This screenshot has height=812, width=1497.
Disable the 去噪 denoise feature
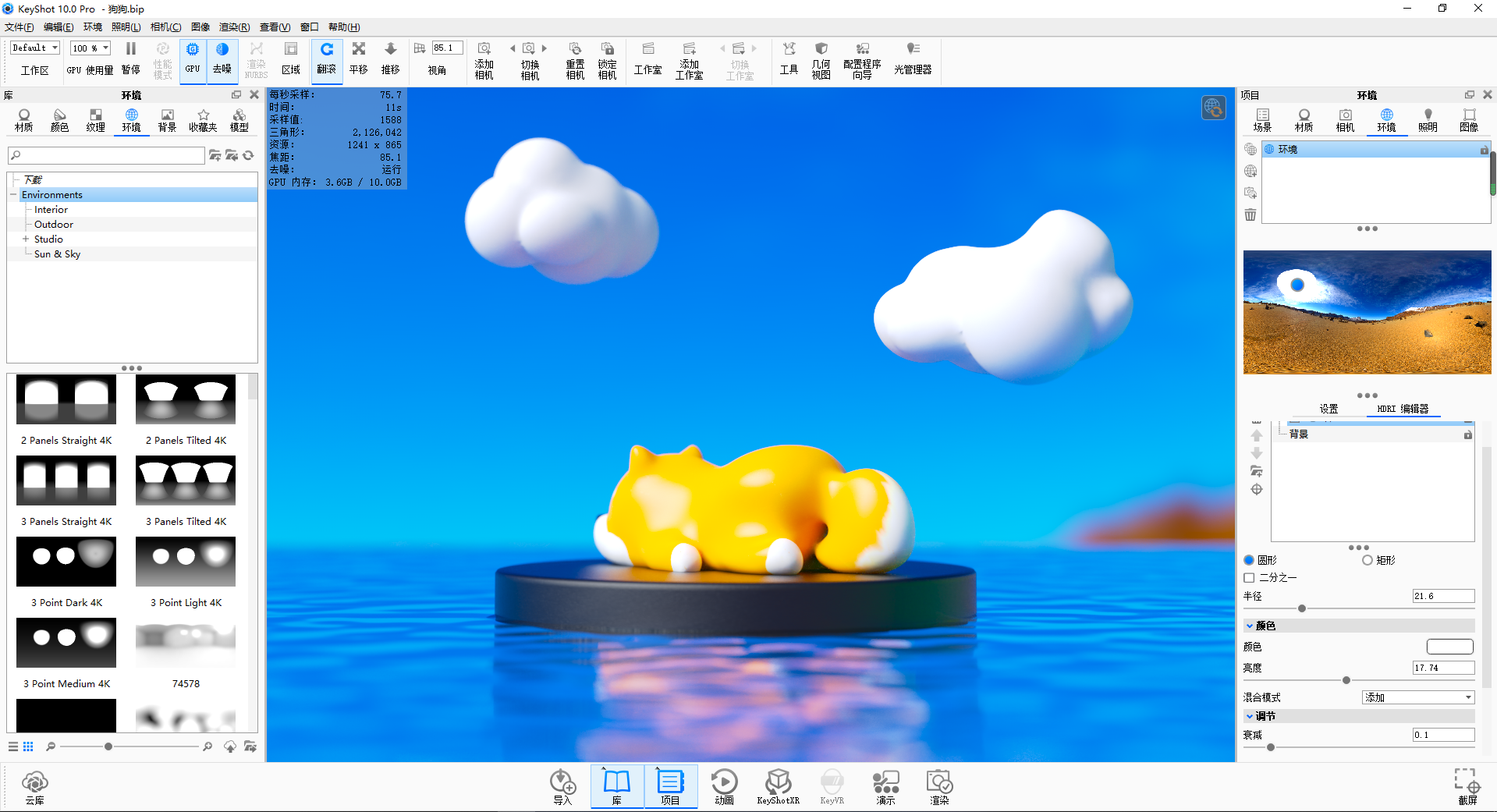click(222, 60)
